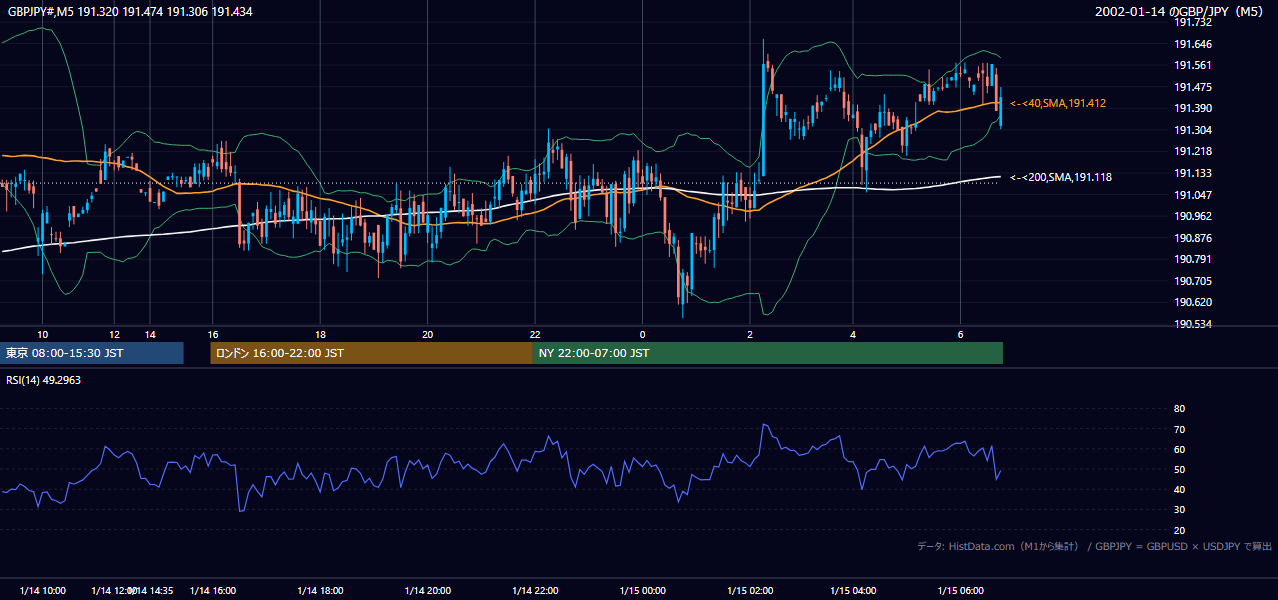1278x600 pixels.
Task: Click hour label 0 under the price chart
Action: click(x=642, y=334)
